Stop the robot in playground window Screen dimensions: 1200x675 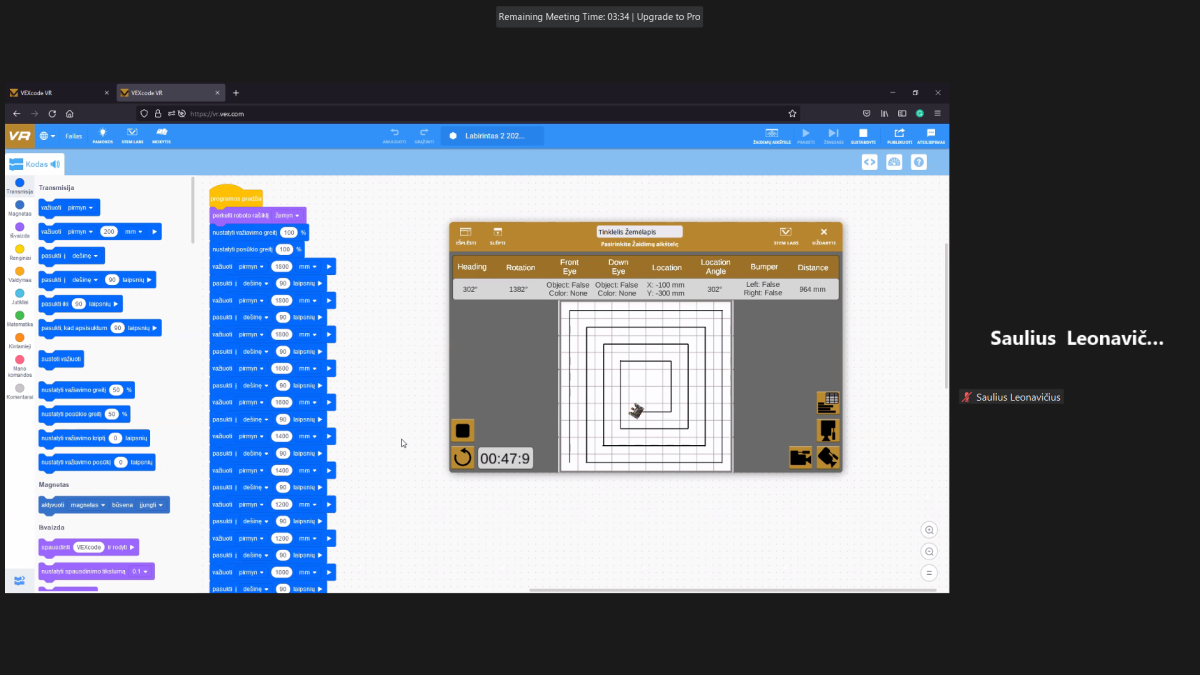[462, 431]
